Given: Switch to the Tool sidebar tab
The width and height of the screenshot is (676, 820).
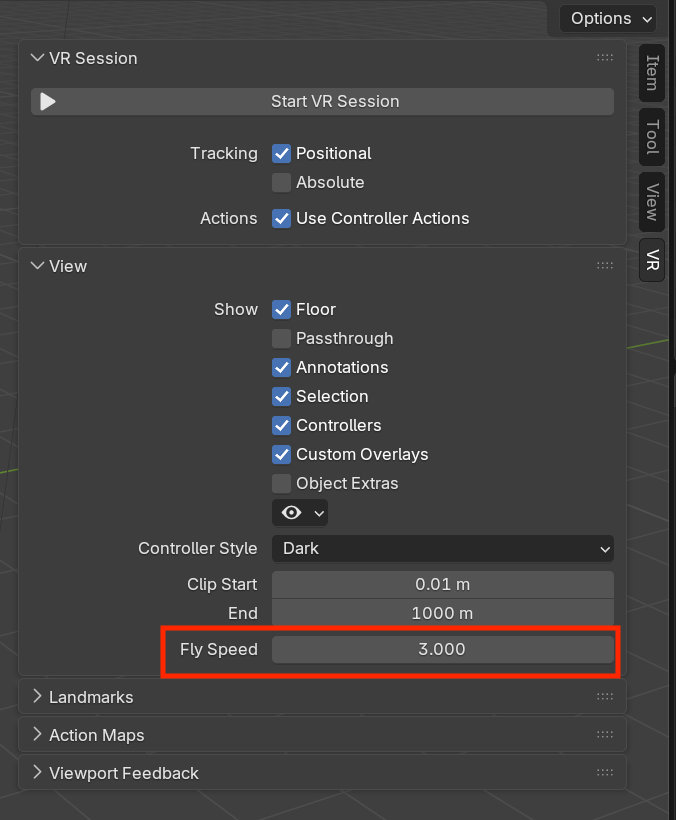Looking at the screenshot, I should pyautogui.click(x=652, y=137).
